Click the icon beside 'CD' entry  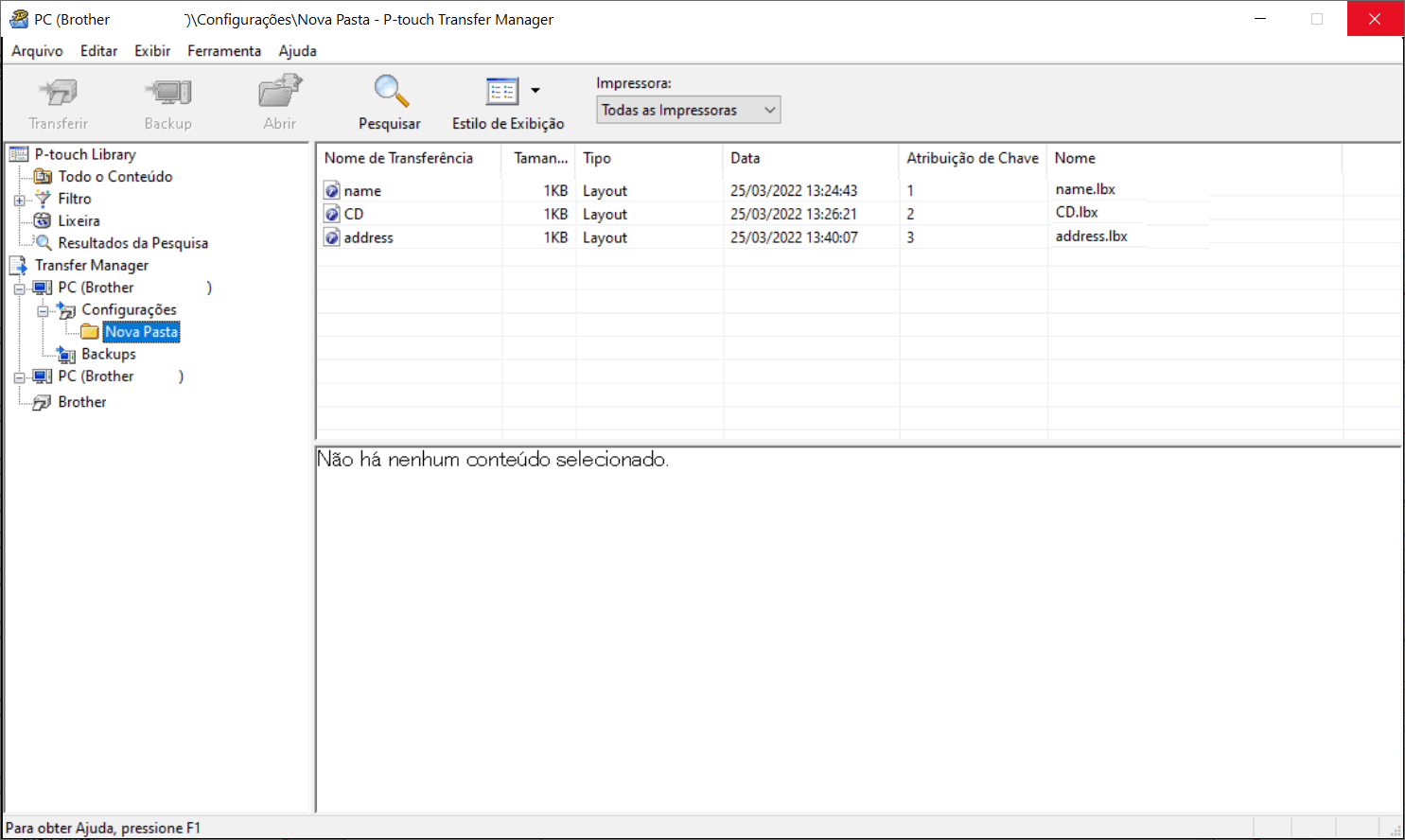(332, 215)
